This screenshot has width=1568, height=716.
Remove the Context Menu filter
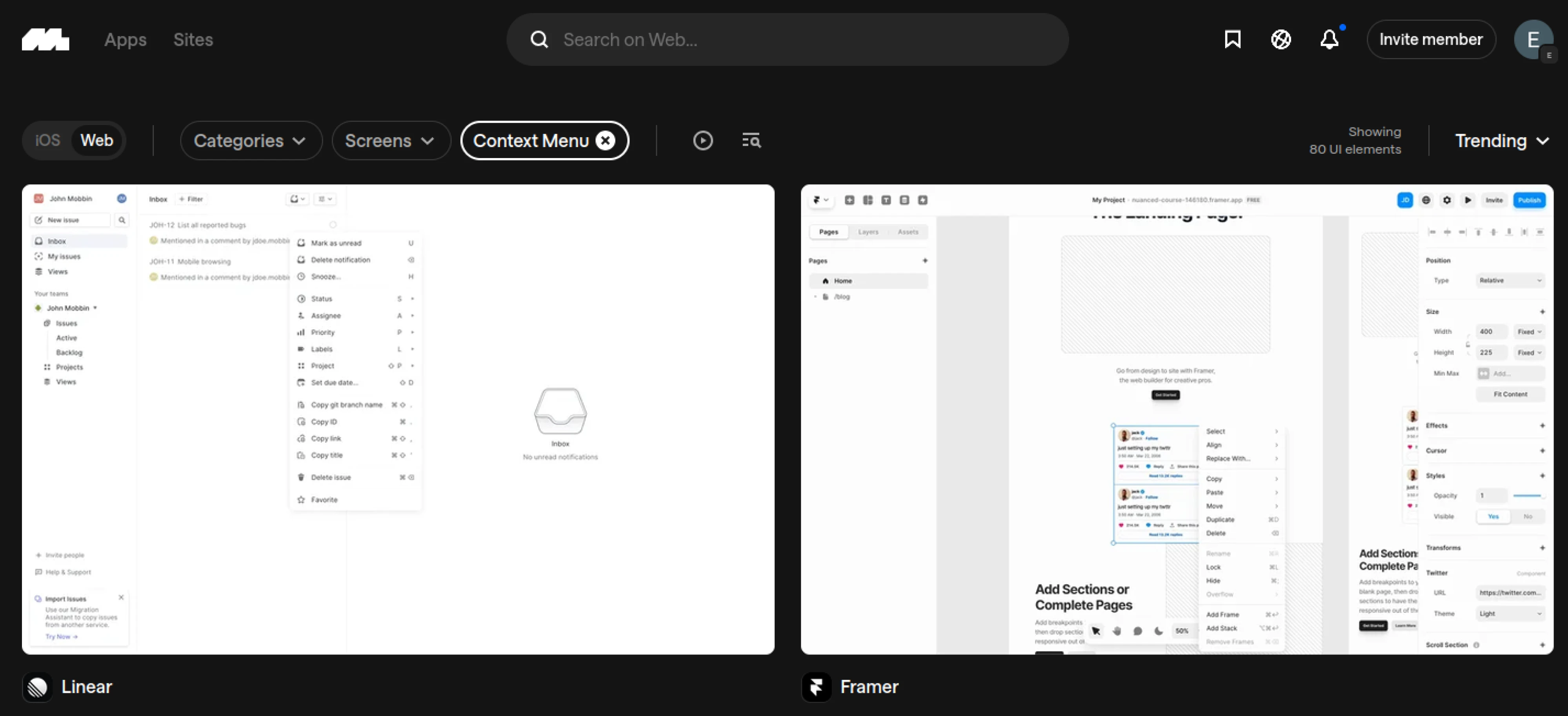605,140
